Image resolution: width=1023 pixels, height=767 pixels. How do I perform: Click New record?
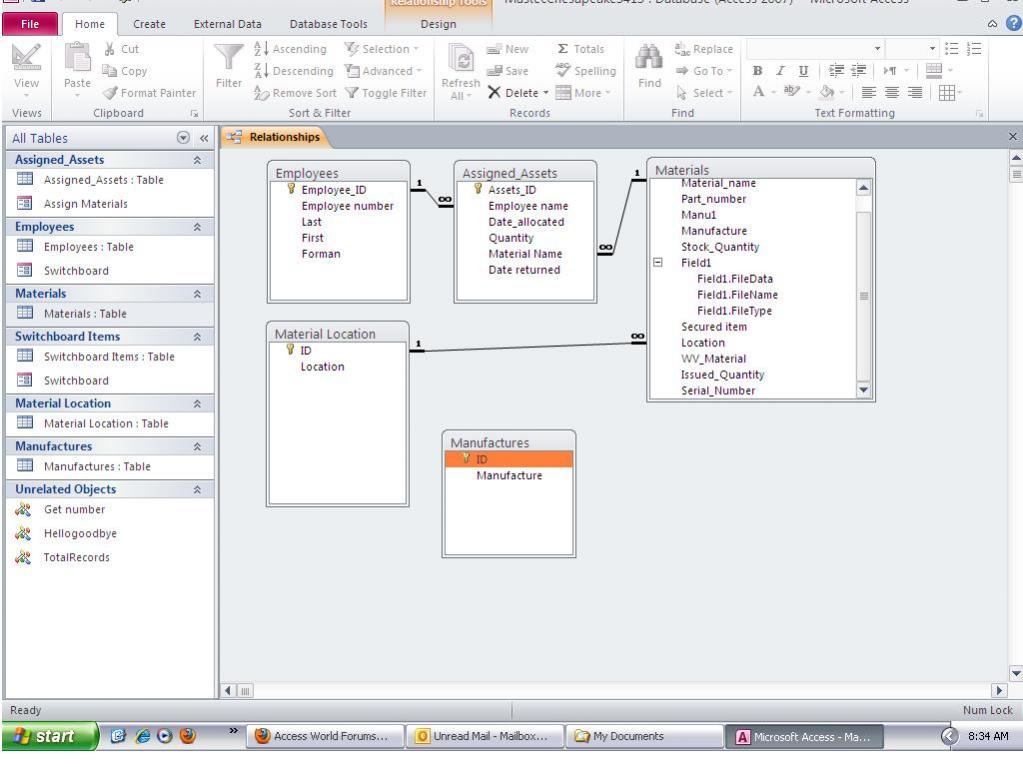point(508,49)
